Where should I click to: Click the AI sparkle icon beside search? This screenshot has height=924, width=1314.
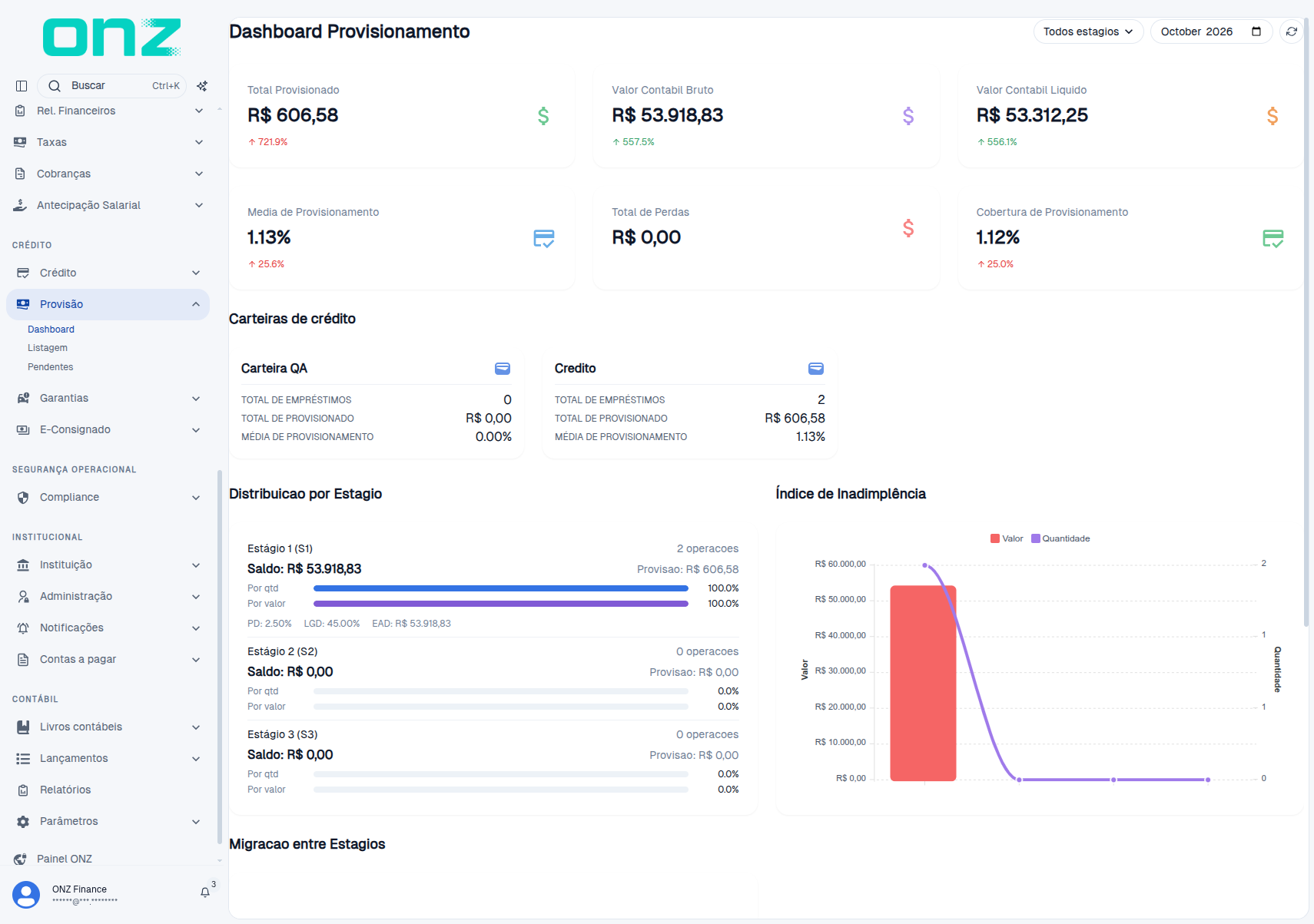202,86
